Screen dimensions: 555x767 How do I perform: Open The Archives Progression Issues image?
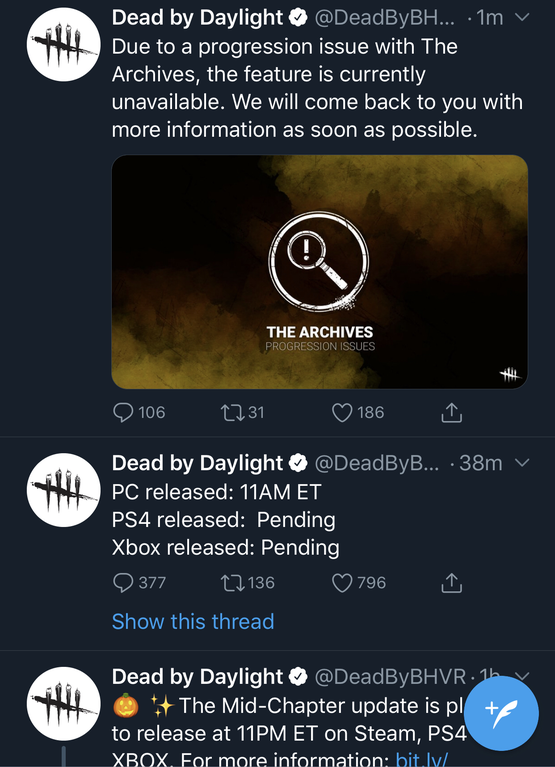coord(320,272)
